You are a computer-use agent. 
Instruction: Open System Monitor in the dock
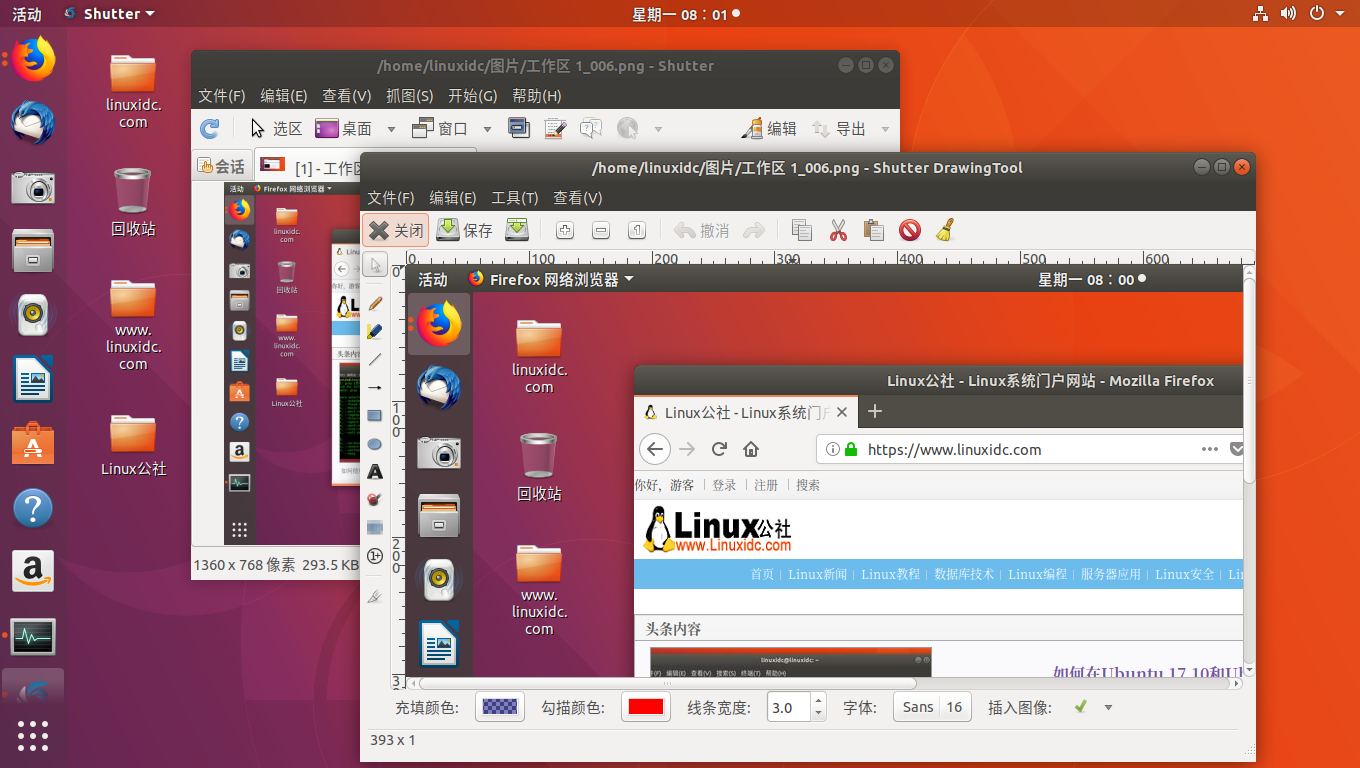[x=33, y=635]
